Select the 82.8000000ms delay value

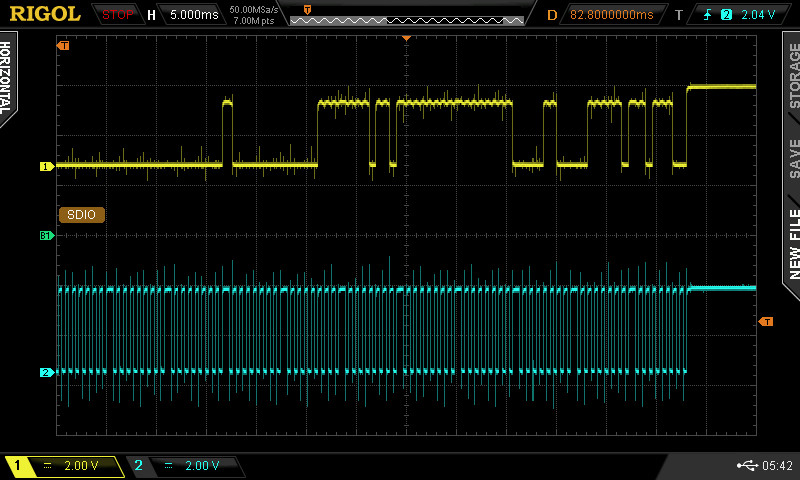click(611, 15)
